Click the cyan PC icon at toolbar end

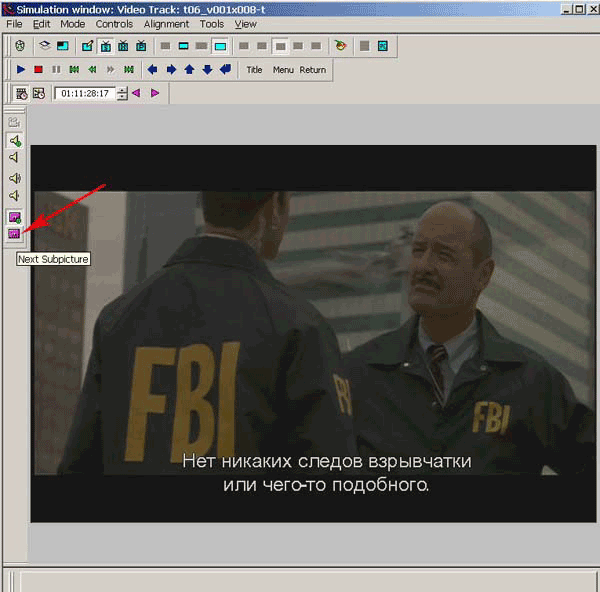point(383,46)
